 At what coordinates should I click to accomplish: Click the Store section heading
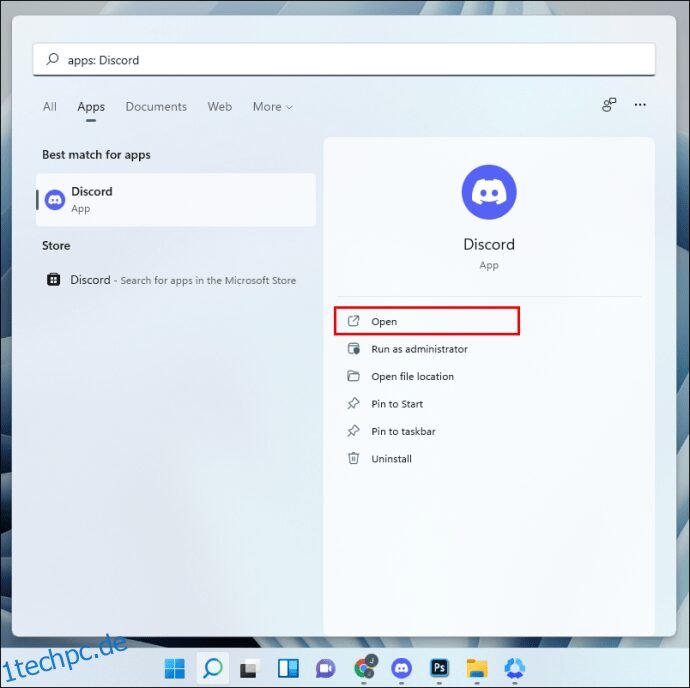(56, 246)
